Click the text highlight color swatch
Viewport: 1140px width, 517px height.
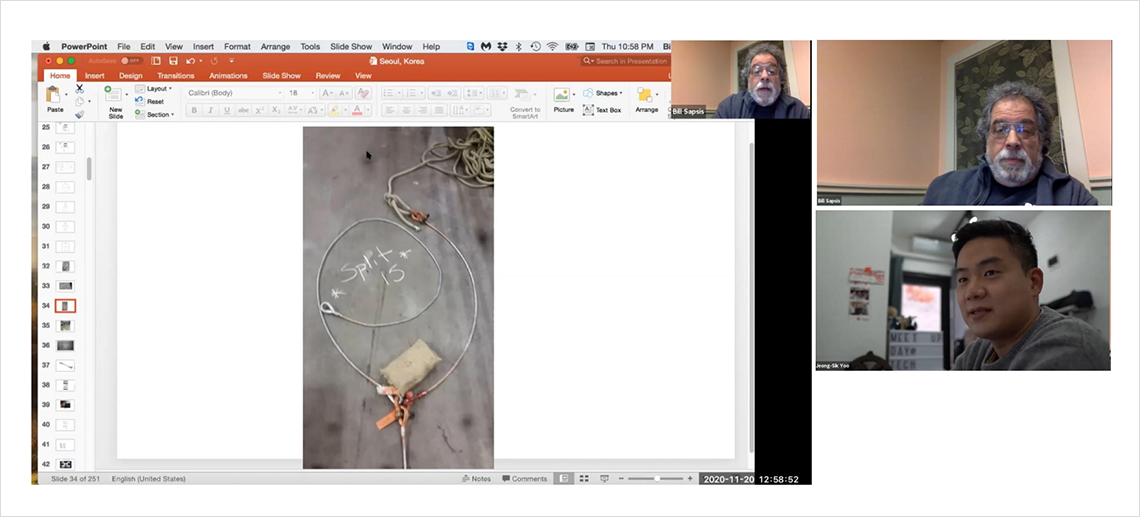coord(333,110)
